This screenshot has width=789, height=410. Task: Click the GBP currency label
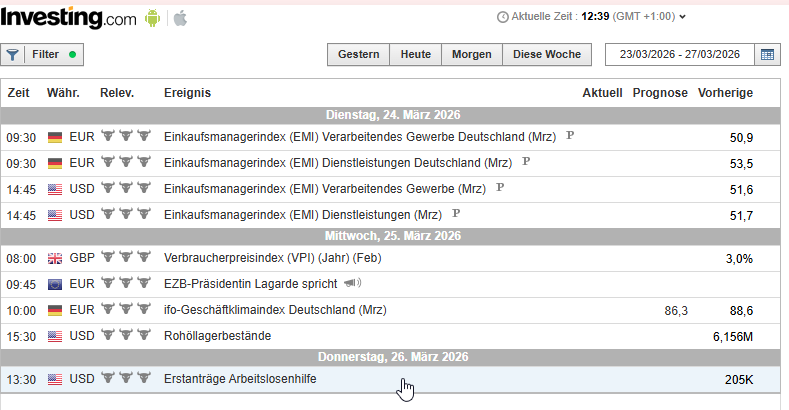tap(82, 258)
